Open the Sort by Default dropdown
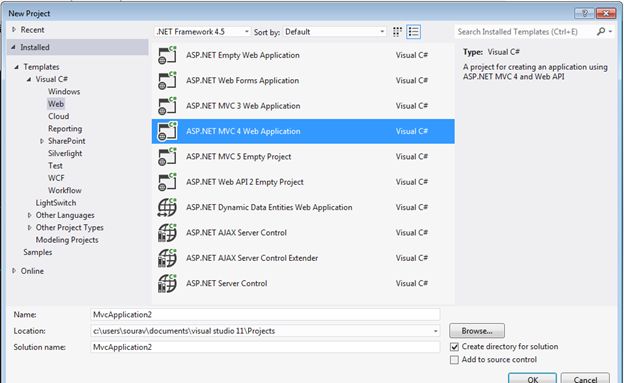The image size is (624, 383). [334, 32]
